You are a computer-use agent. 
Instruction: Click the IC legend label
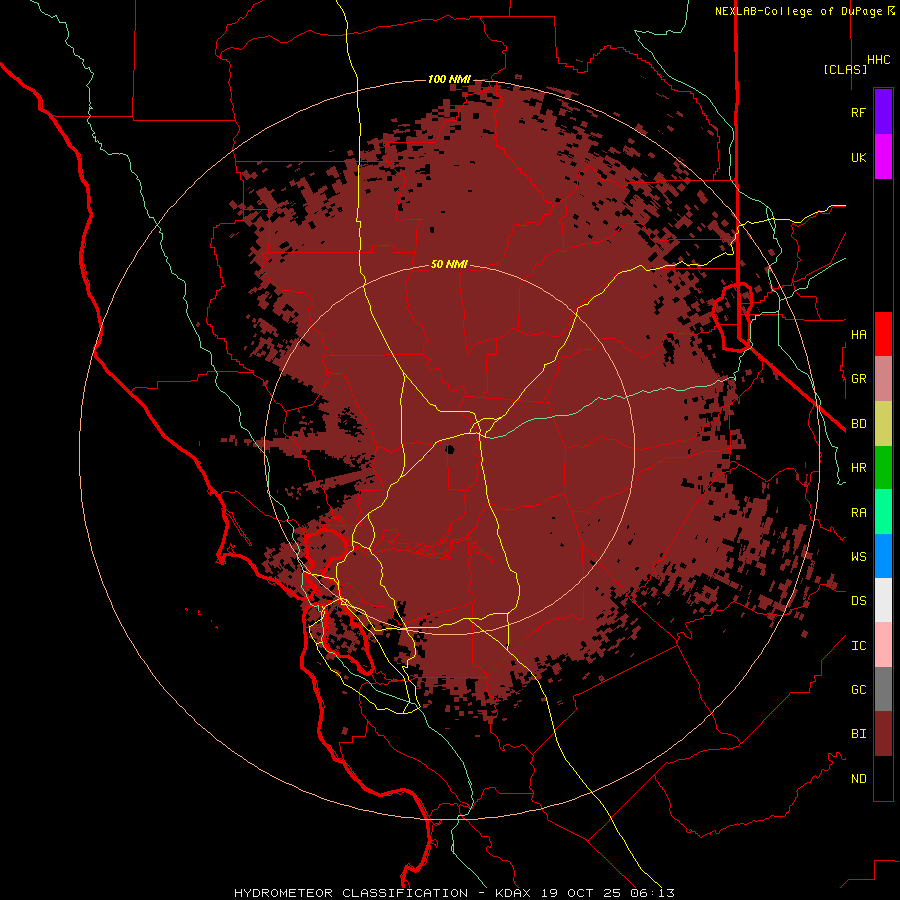[x=858, y=646]
